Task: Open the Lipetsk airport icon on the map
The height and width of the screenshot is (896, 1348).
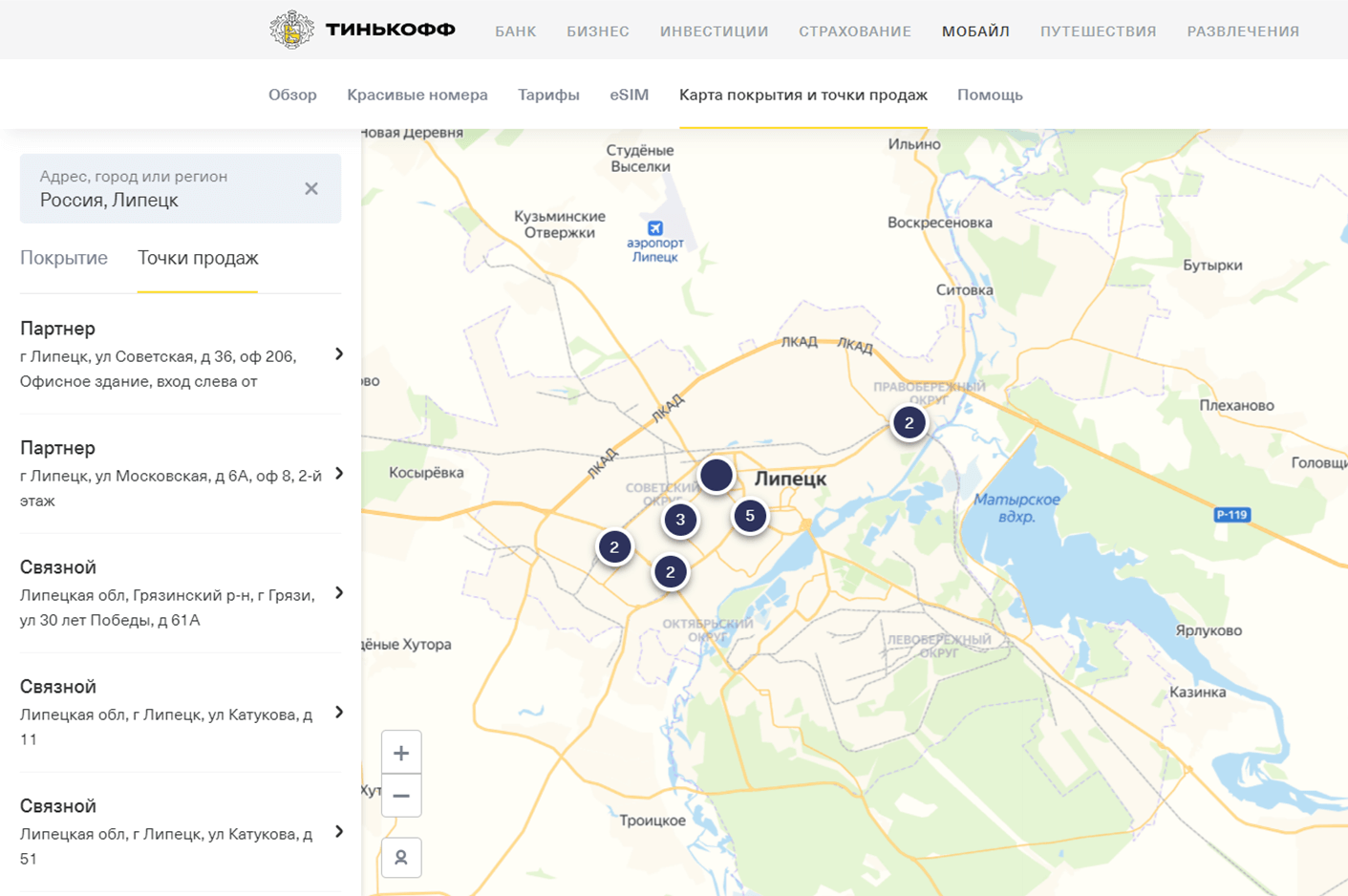Action: point(655,228)
